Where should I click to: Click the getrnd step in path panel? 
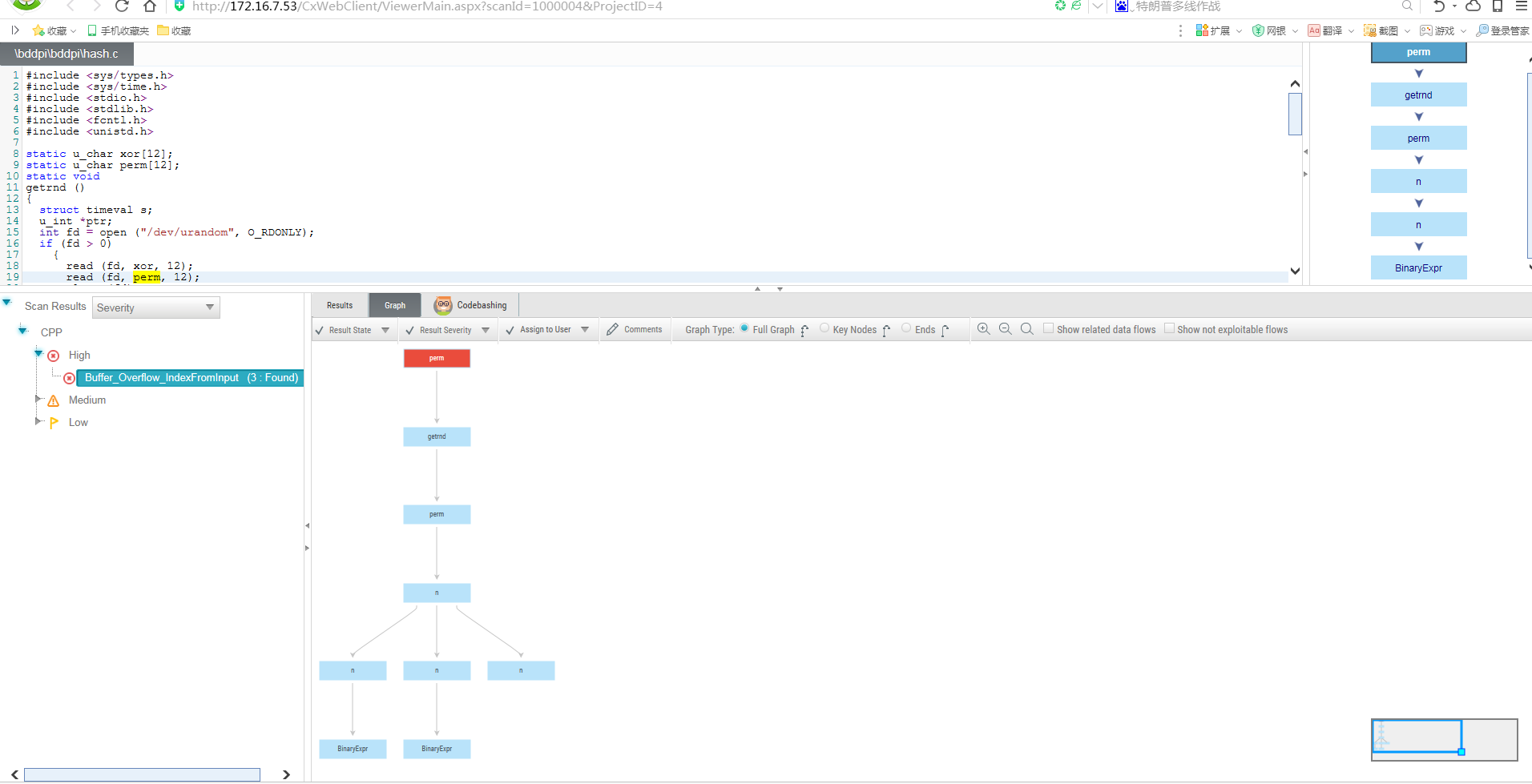[1418, 95]
